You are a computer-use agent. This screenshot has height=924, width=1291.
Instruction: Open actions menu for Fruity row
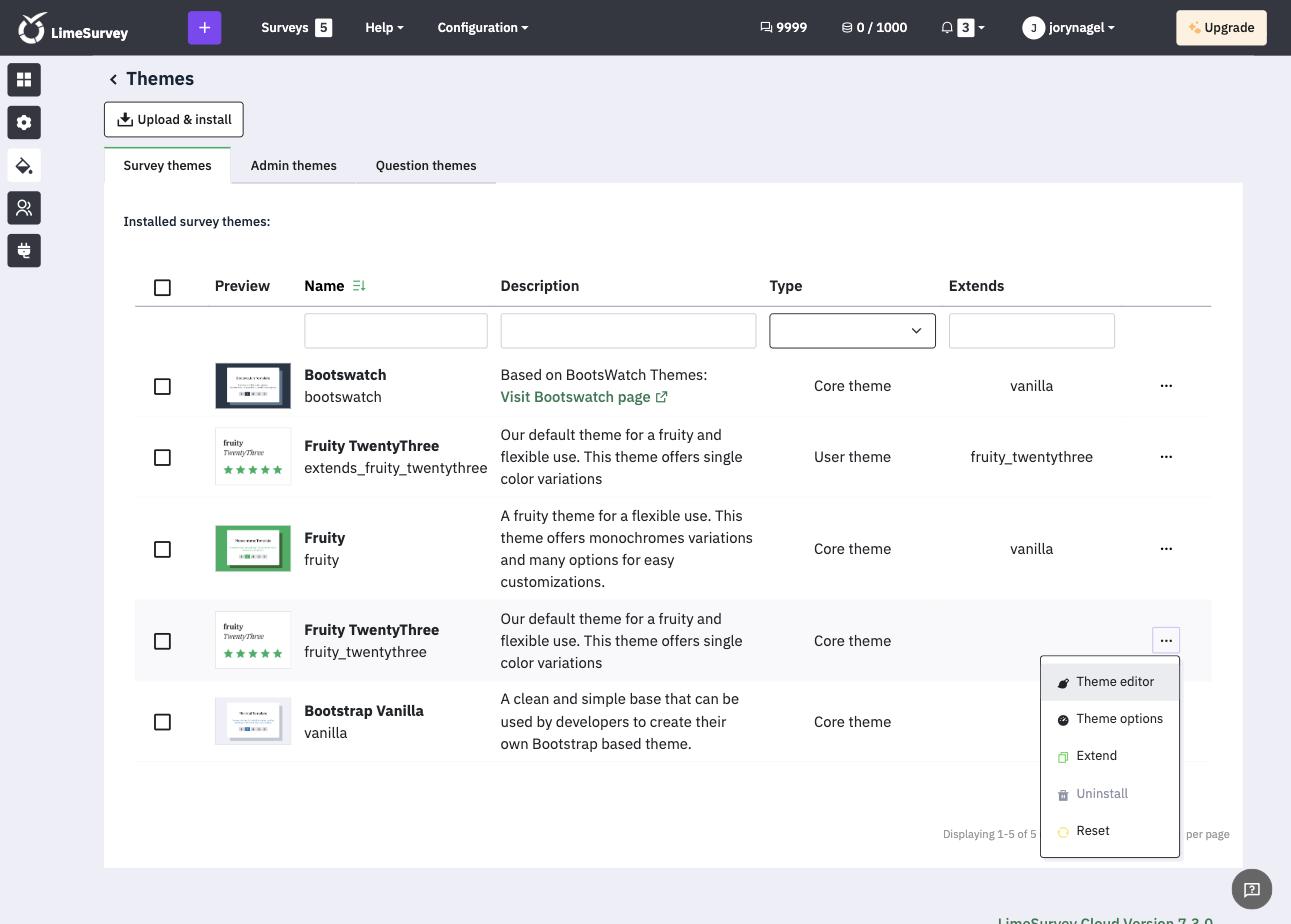(x=1166, y=549)
